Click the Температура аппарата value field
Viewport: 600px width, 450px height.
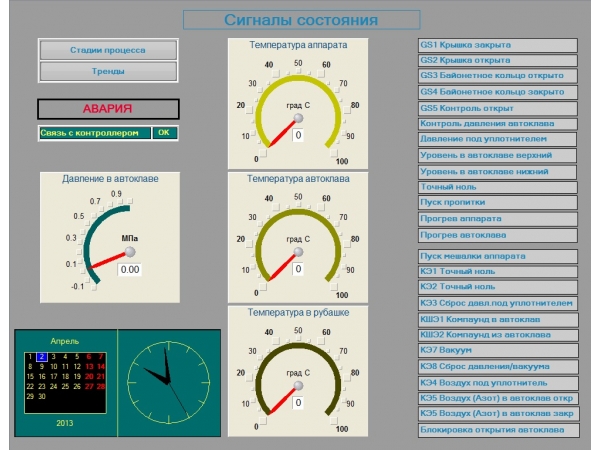(298, 135)
